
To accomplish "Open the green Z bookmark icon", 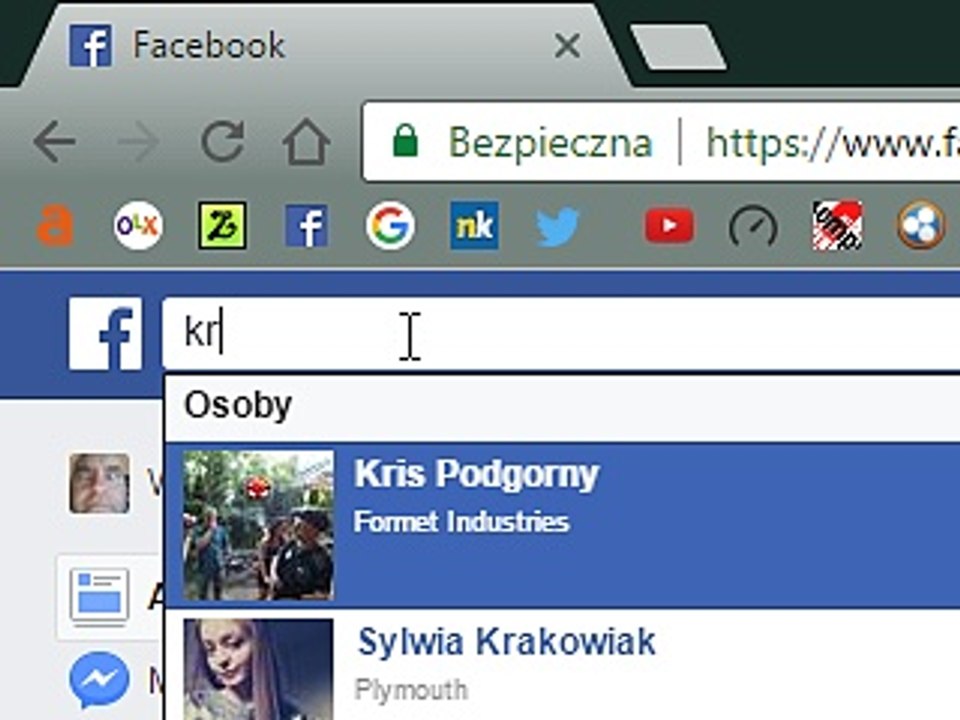I will point(222,226).
